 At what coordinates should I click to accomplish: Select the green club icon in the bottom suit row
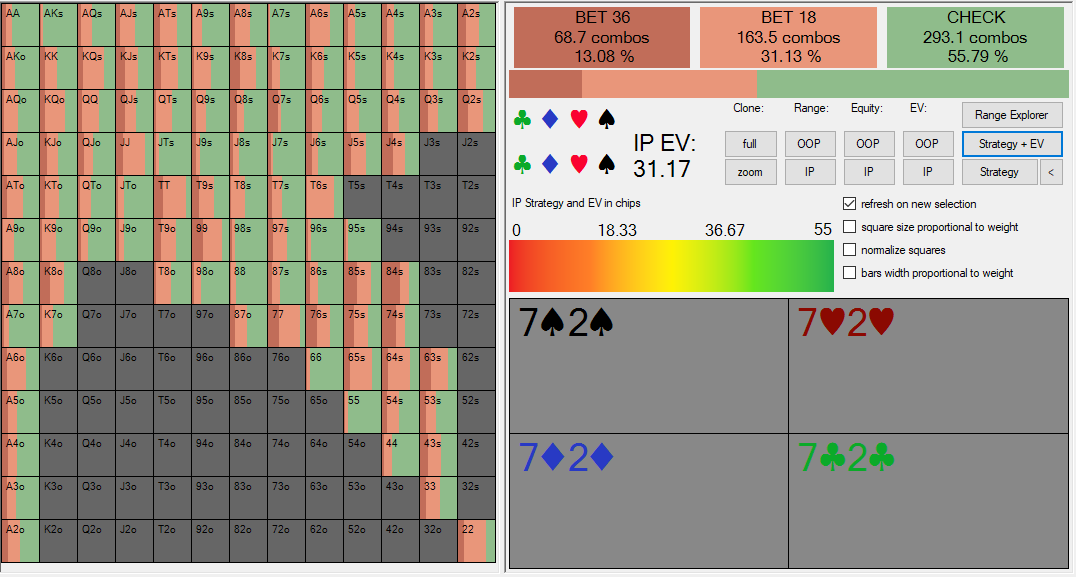tap(521, 163)
